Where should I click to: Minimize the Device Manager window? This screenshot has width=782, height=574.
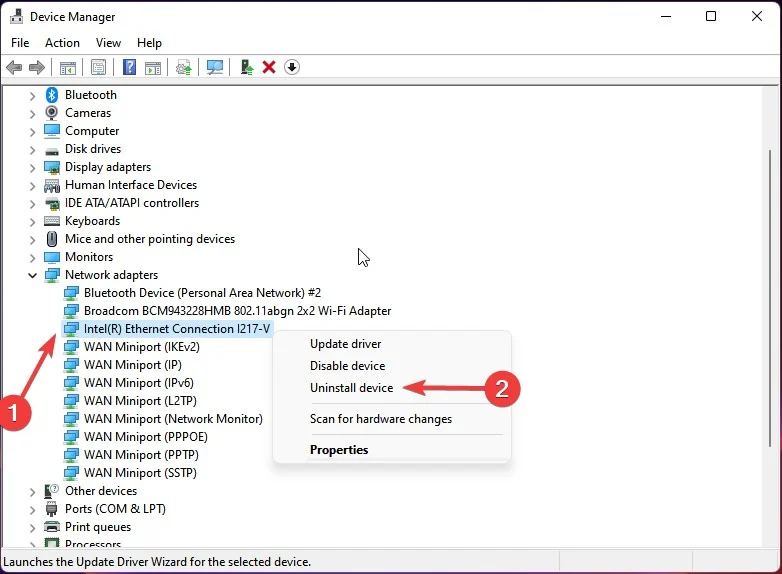pos(666,16)
